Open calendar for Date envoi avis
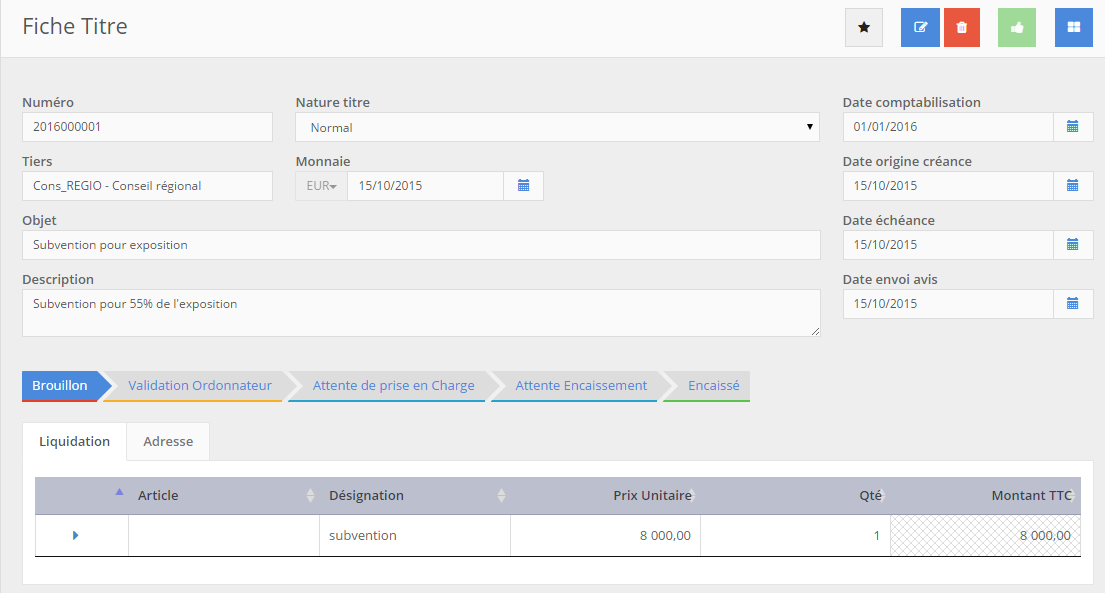This screenshot has height=593, width=1105. coord(1072,304)
